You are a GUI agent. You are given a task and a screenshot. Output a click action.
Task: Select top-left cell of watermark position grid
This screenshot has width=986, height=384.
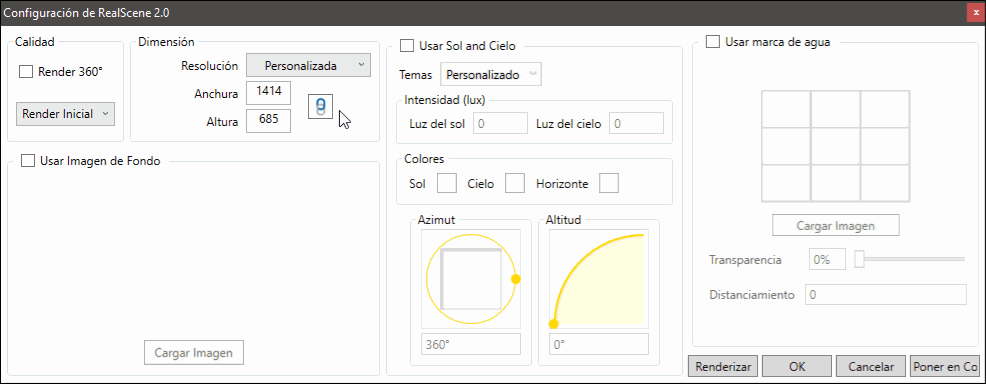tap(785, 109)
